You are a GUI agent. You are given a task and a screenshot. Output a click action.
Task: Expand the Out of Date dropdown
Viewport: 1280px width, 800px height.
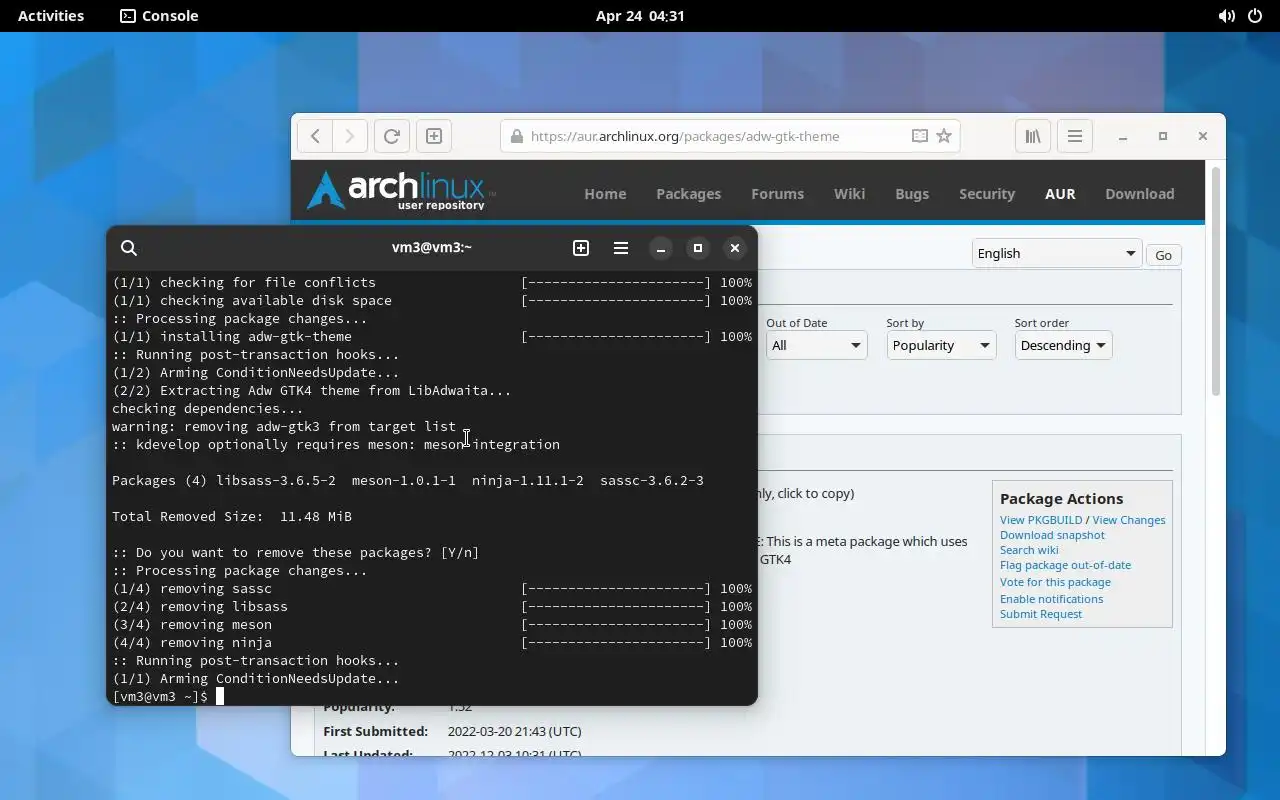click(x=816, y=345)
